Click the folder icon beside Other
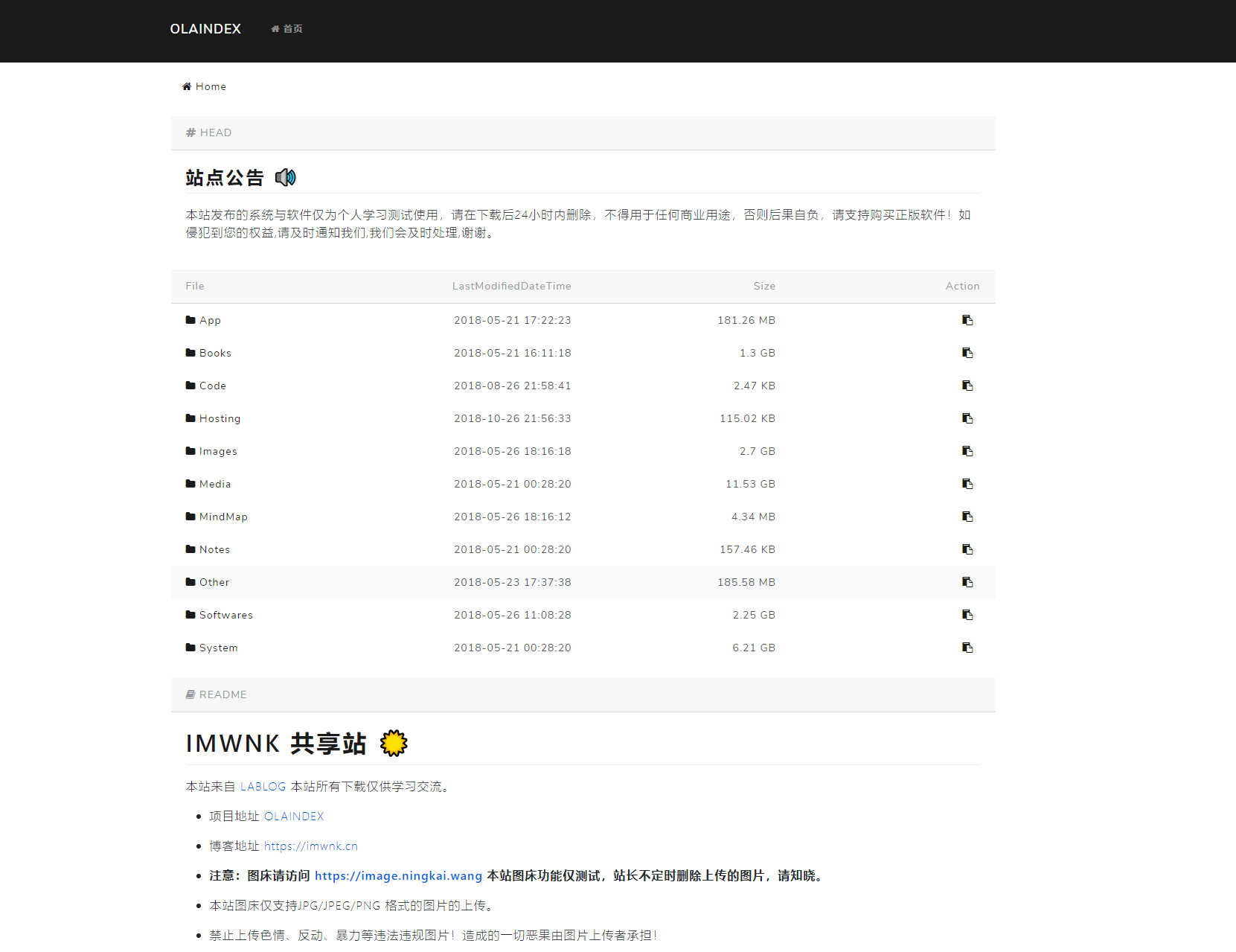Image resolution: width=1236 pixels, height=952 pixels. pyautogui.click(x=190, y=582)
